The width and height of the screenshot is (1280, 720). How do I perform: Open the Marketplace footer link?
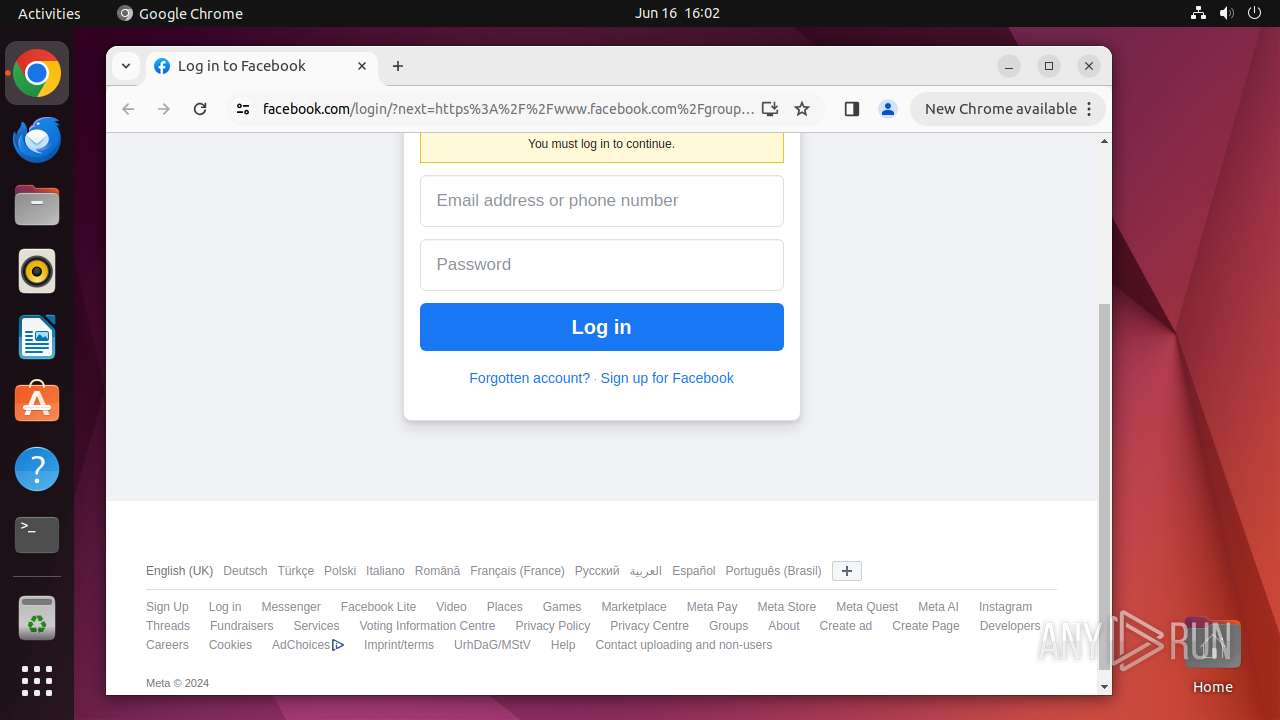634,607
